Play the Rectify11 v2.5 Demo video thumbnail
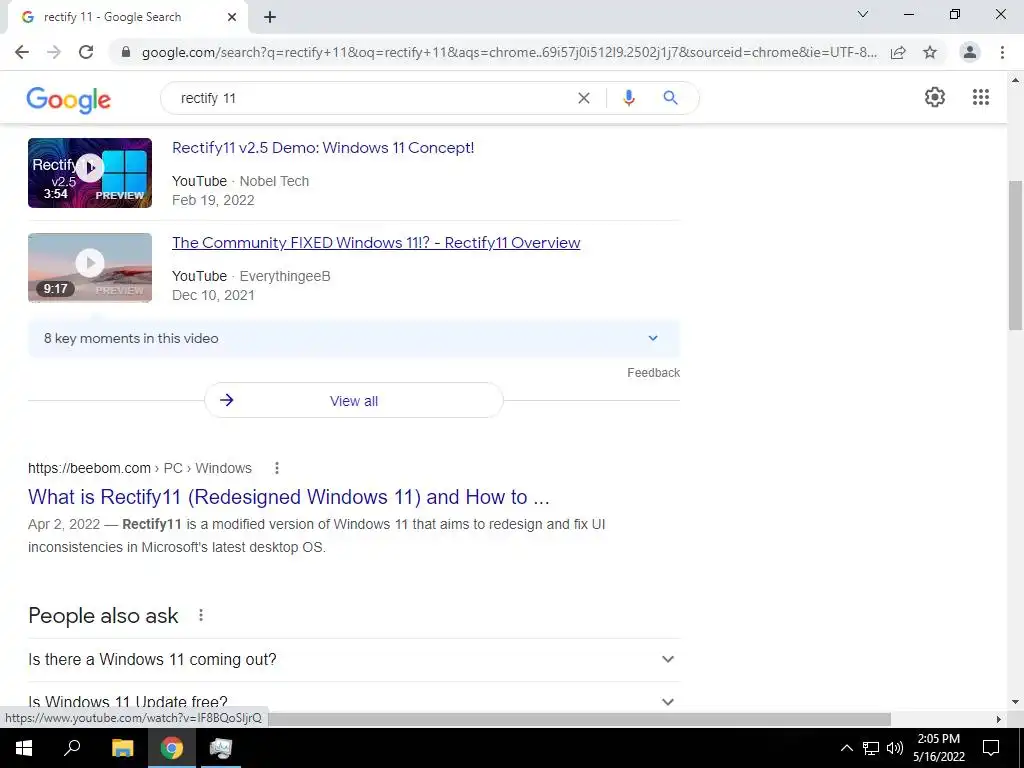Screen dimensions: 1024x768 pos(90,173)
